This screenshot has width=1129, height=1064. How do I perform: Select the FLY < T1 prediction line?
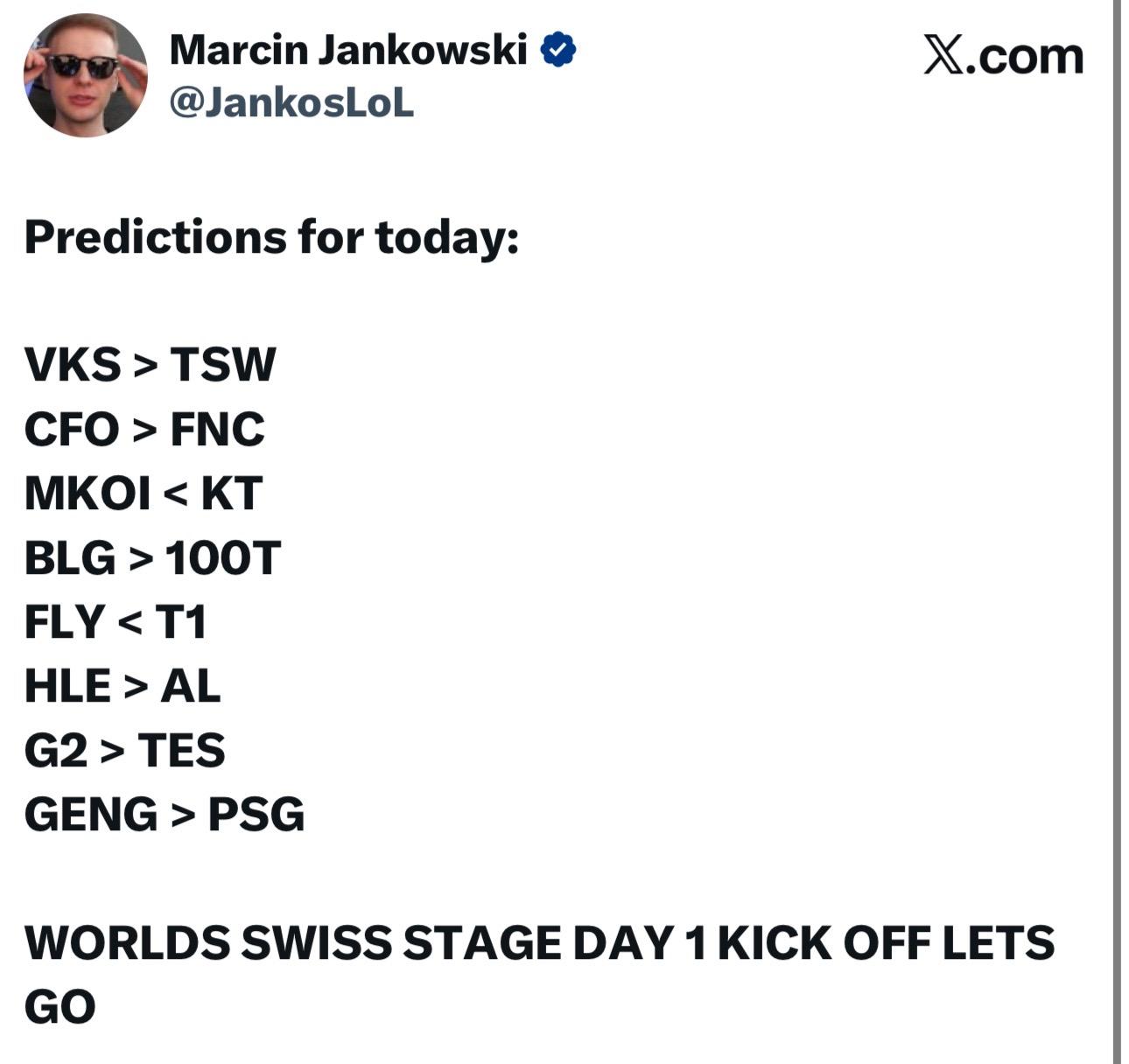[116, 622]
